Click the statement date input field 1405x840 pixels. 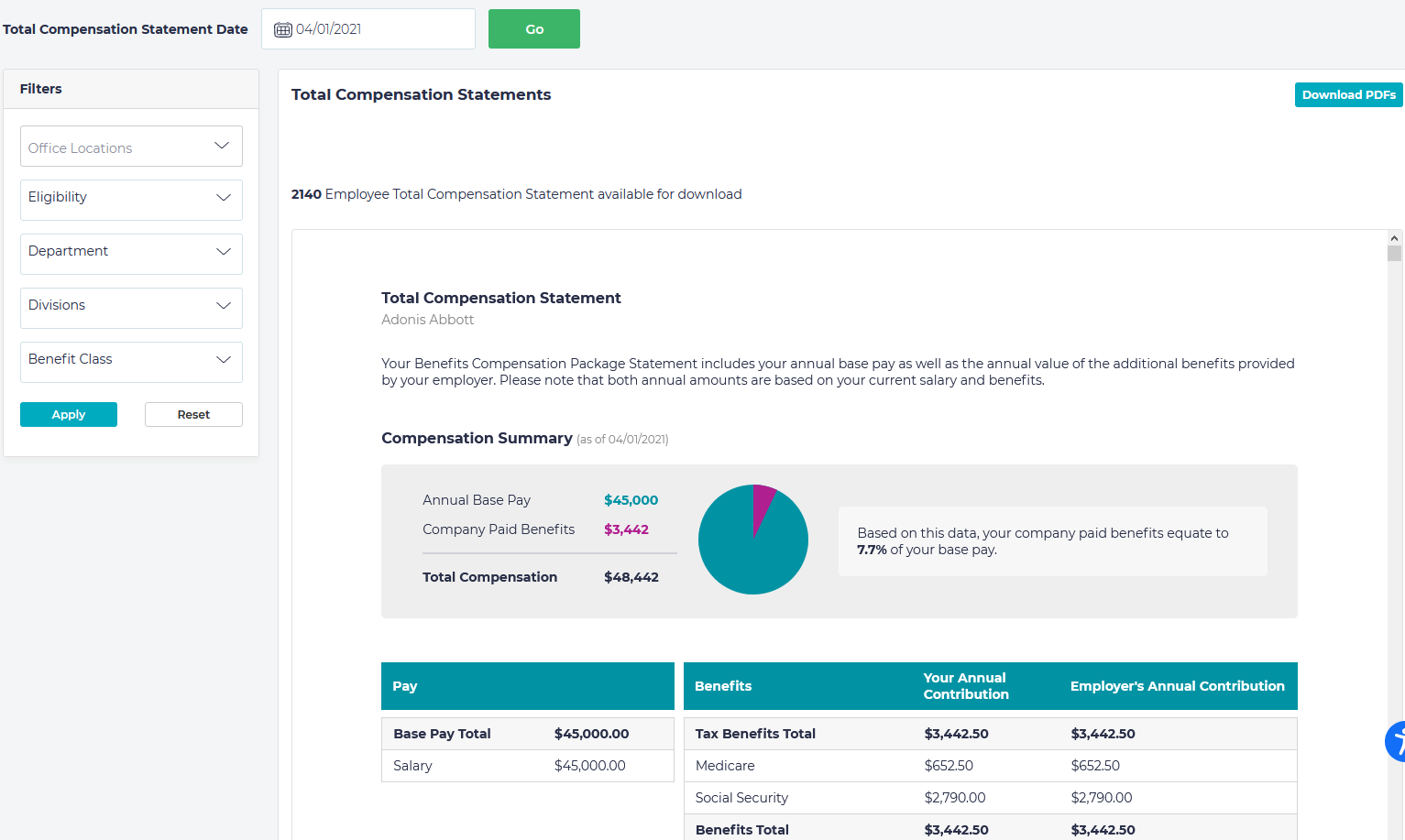[x=380, y=29]
